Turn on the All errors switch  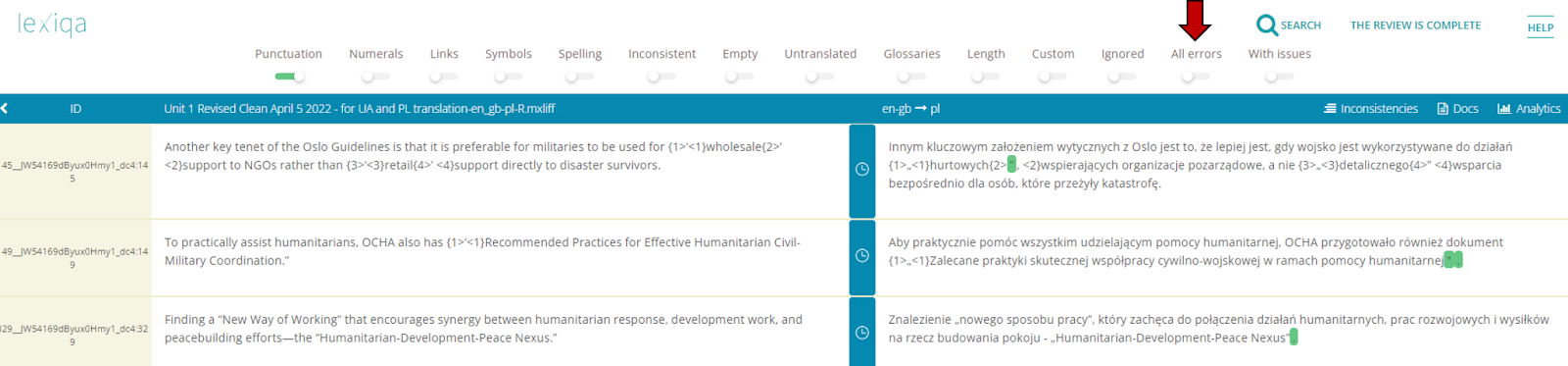coord(1196,77)
